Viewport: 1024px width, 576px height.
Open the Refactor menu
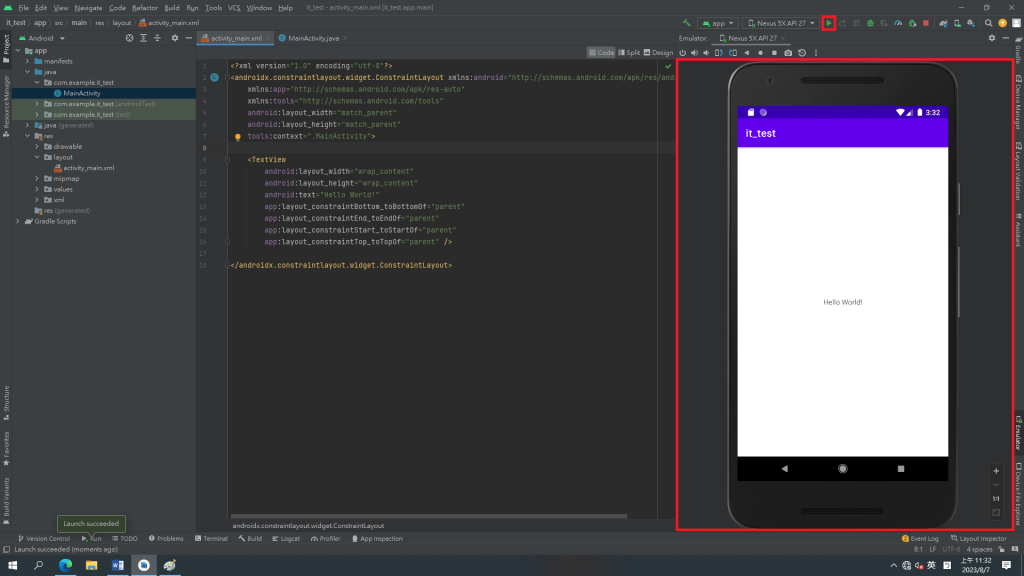point(144,8)
